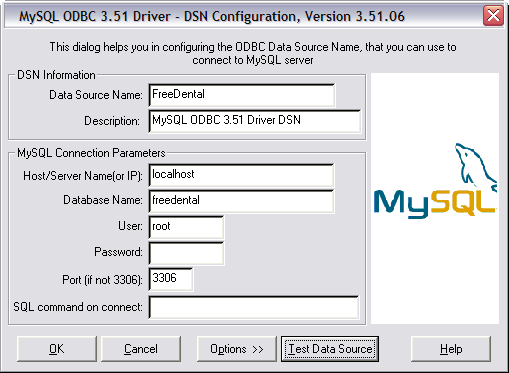Image resolution: width=509 pixels, height=373 pixels.
Task: Click the 'Password:' label
Action: tap(118, 252)
